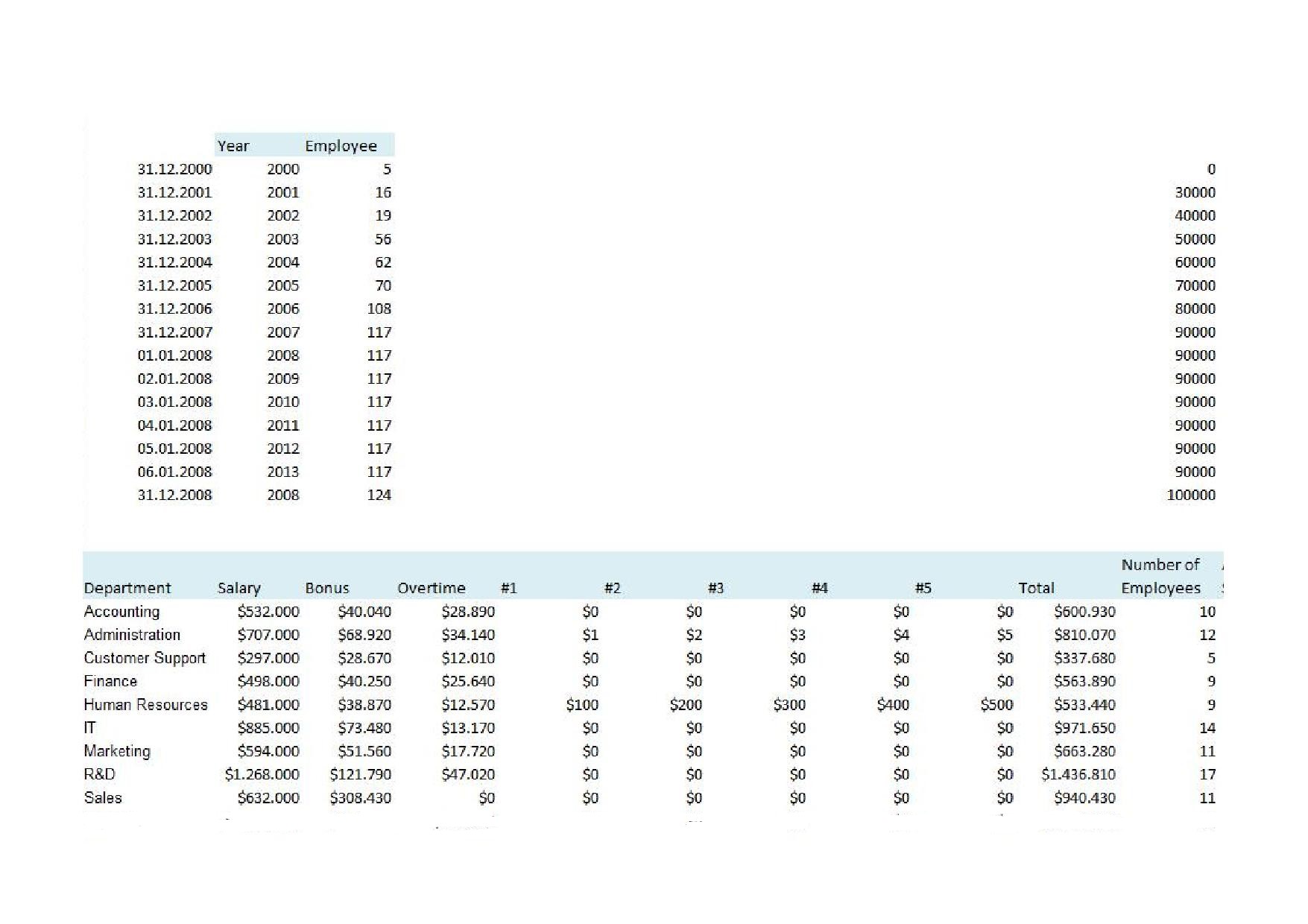
Task: Select the IT department label
Action: [x=90, y=728]
